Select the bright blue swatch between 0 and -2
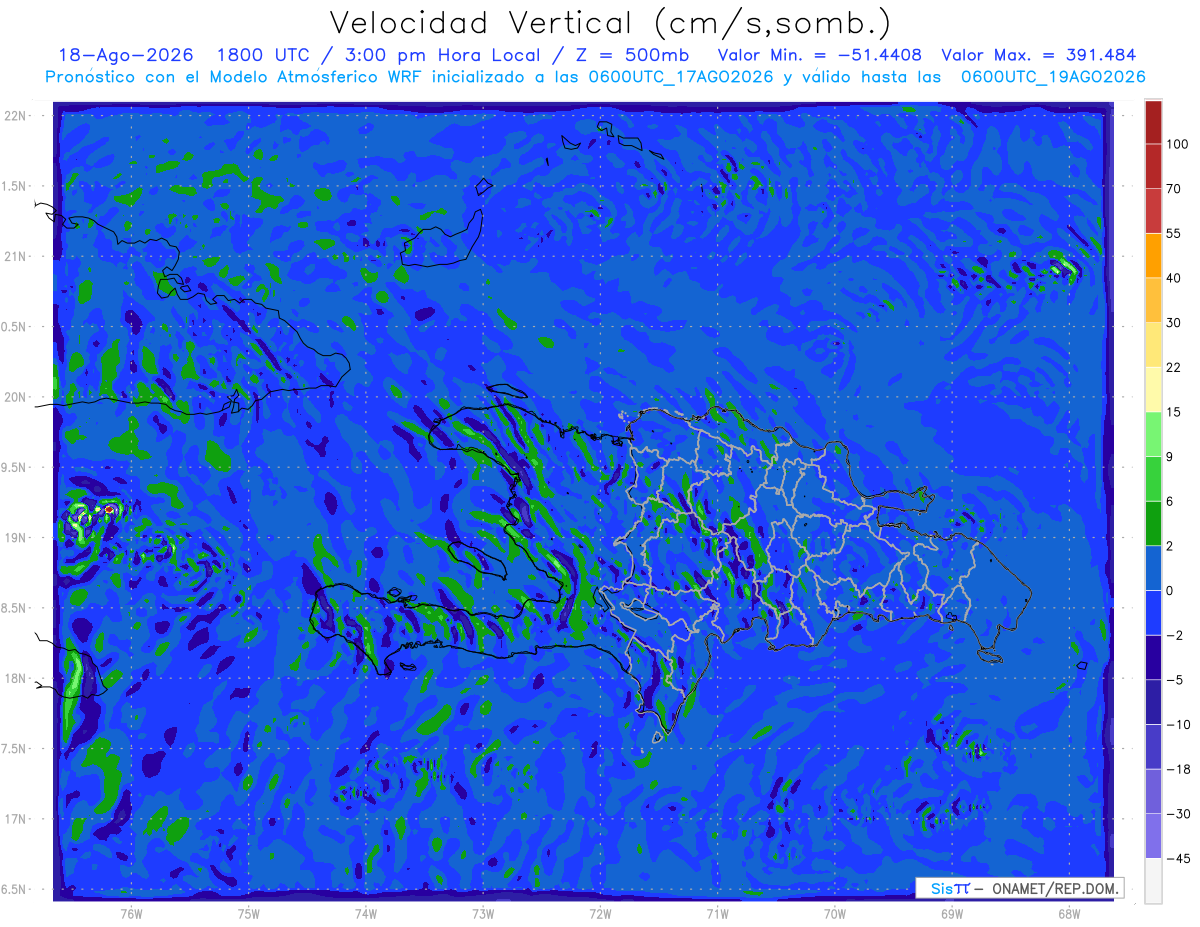The height and width of the screenshot is (927, 1200). point(1153,612)
